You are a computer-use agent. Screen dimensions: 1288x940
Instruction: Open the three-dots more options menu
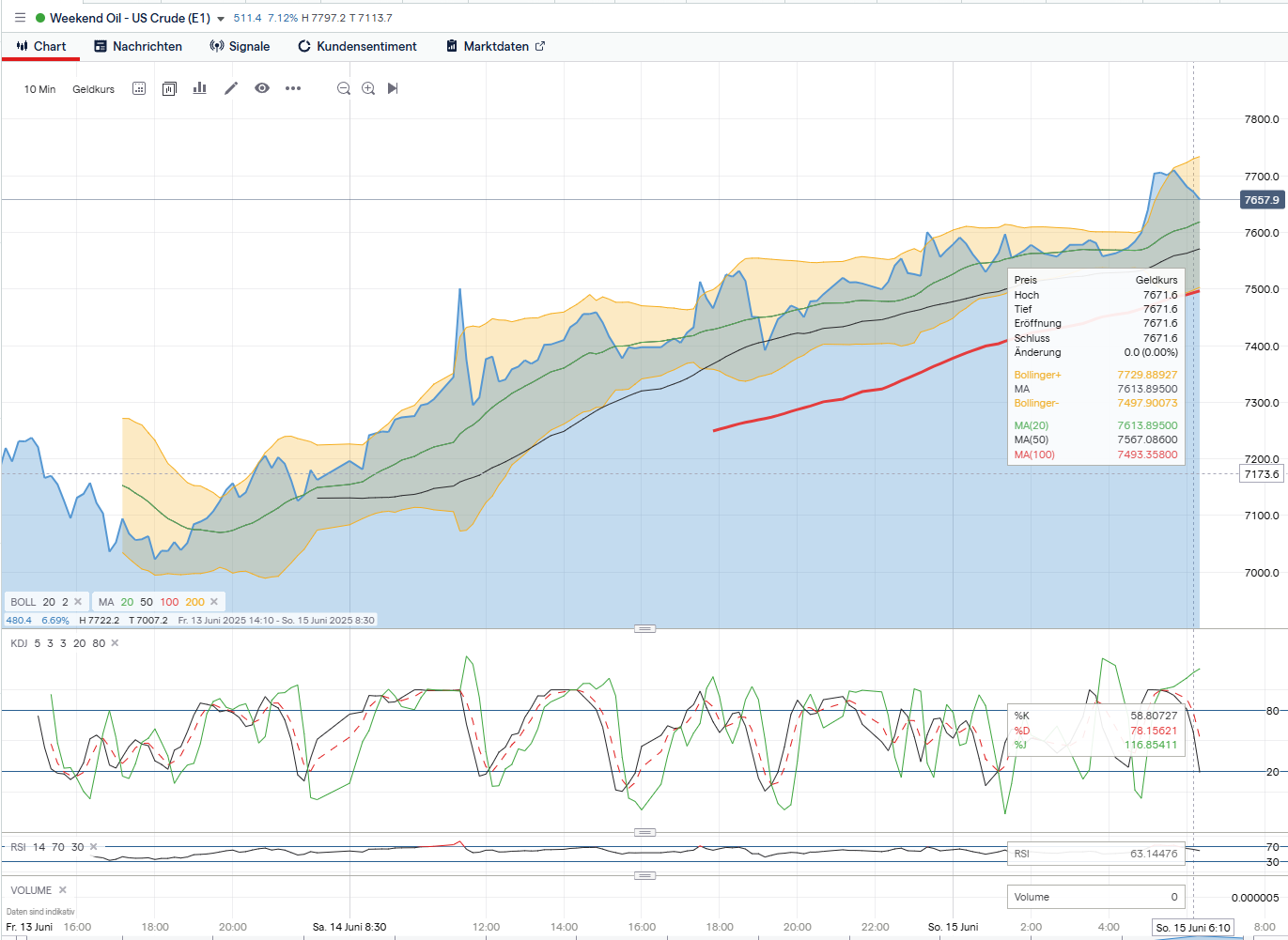pos(293,88)
